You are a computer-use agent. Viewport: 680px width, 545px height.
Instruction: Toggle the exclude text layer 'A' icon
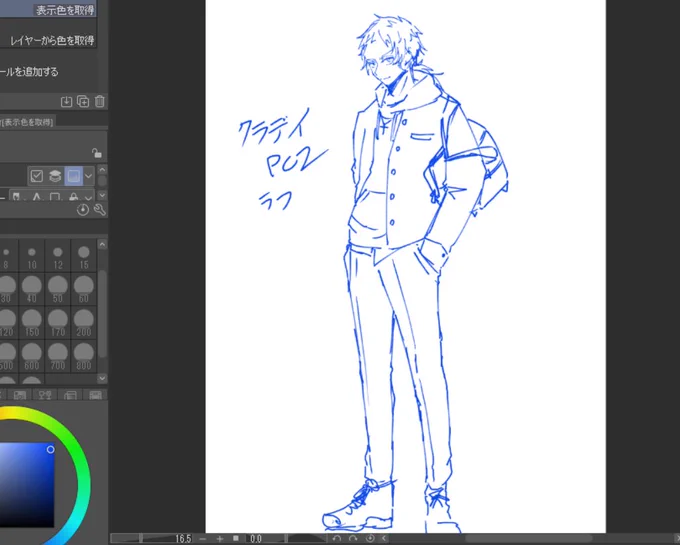(x=36, y=197)
